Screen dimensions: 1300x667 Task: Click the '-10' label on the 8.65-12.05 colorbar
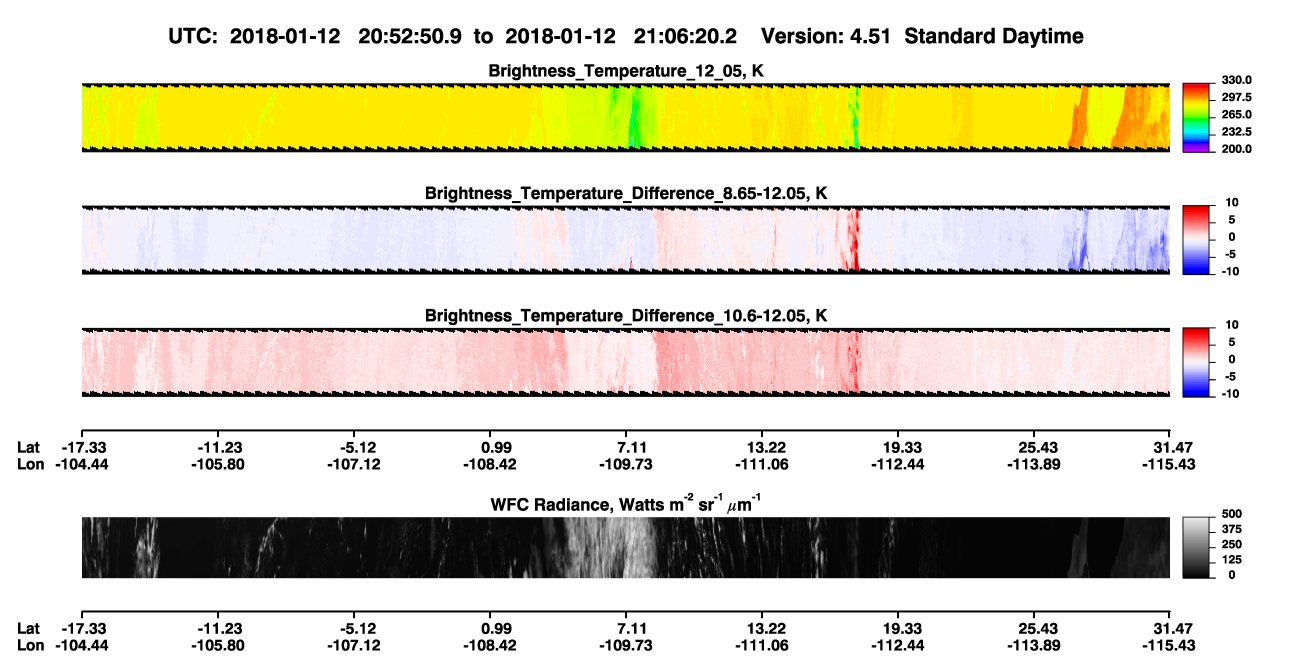[x=1230, y=272]
